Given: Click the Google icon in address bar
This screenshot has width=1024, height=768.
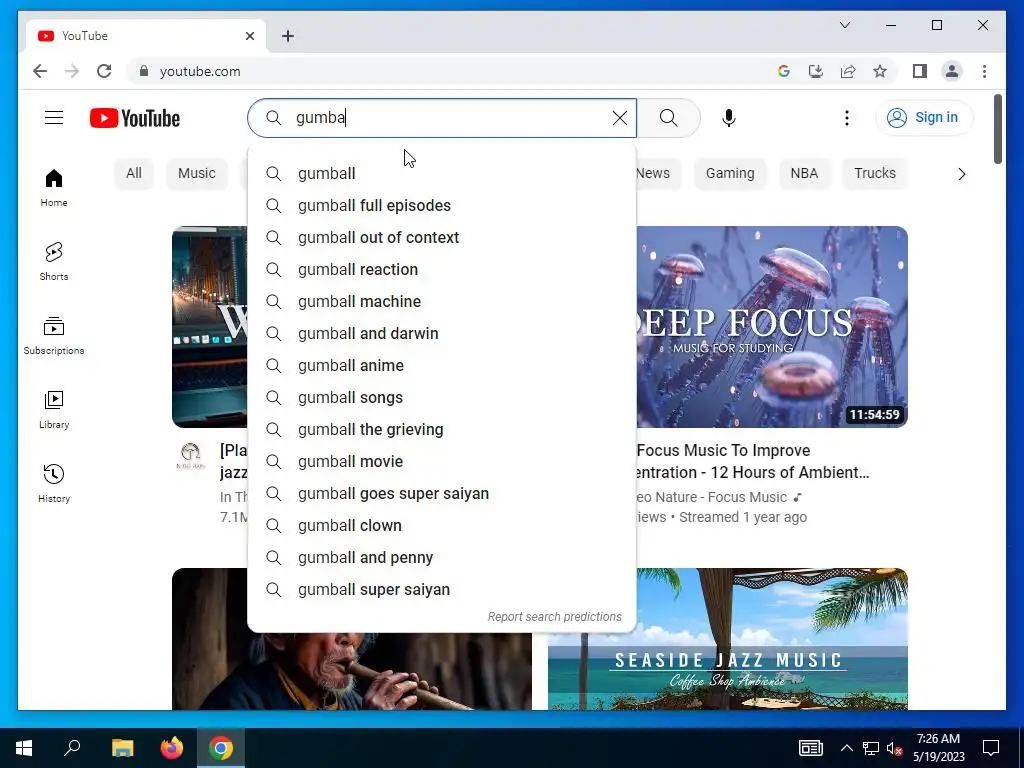Looking at the screenshot, I should [784, 71].
